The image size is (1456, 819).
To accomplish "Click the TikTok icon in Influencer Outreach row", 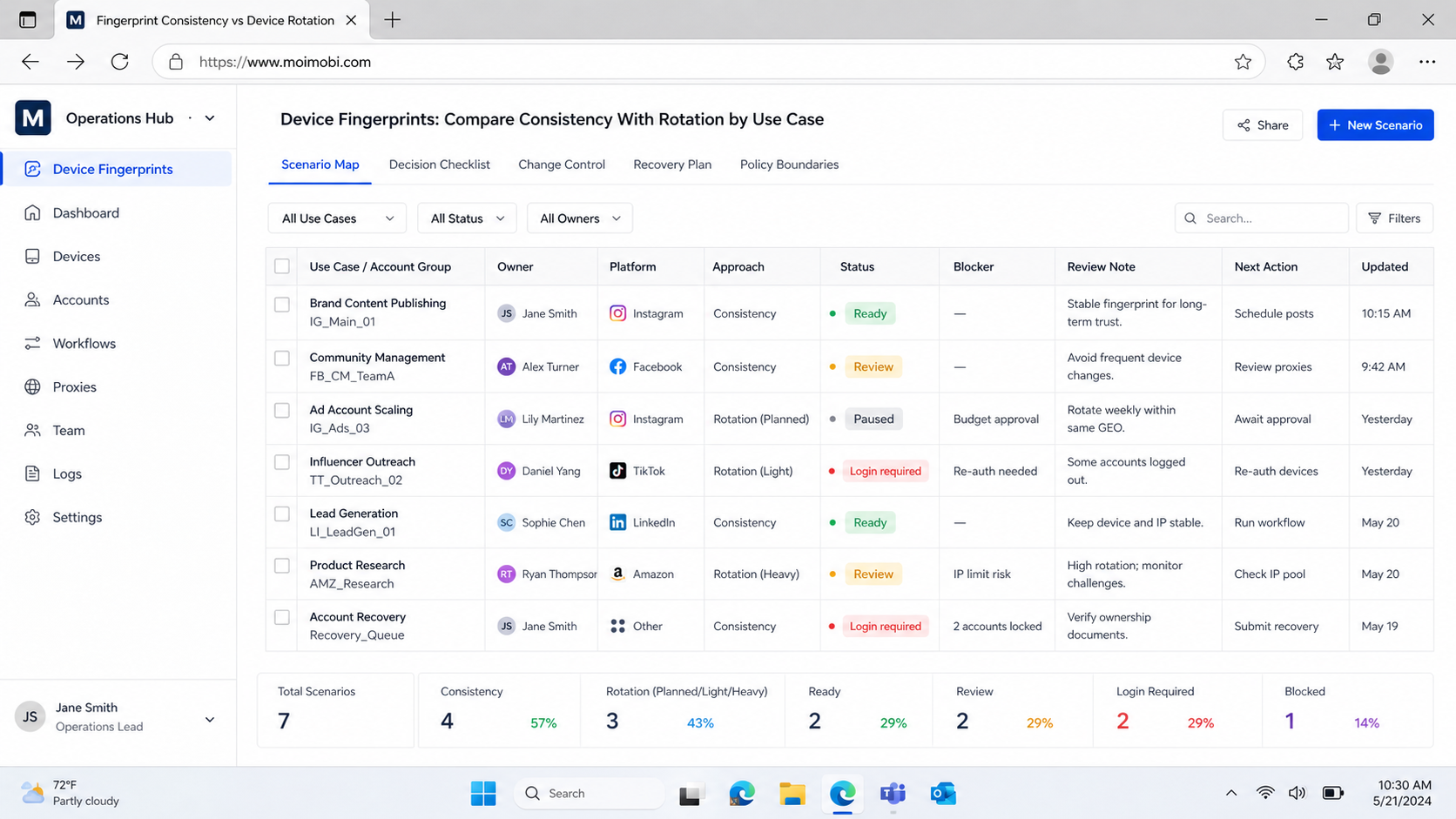I will pos(617,471).
